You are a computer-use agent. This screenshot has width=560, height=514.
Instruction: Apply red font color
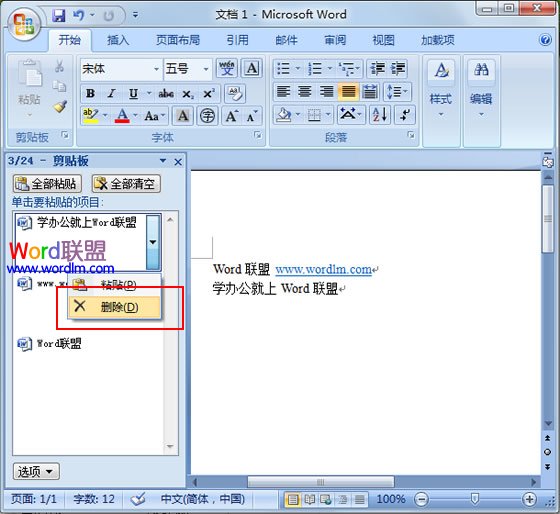coord(122,116)
